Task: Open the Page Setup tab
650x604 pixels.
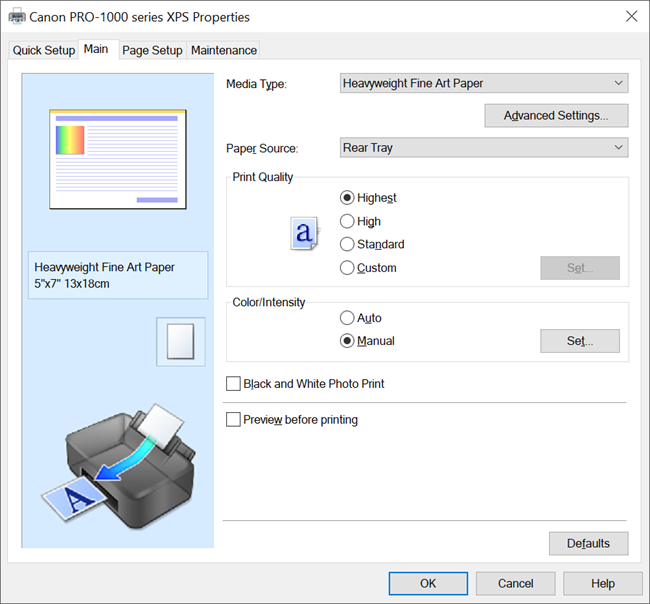Action: (152, 50)
